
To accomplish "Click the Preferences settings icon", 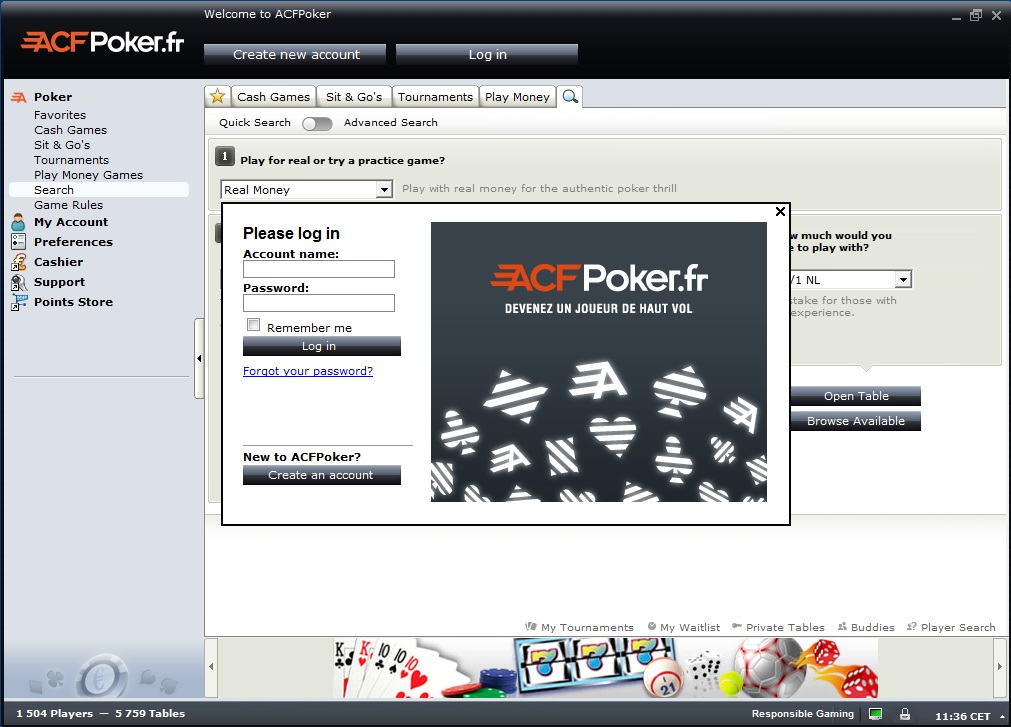I will click(x=18, y=242).
